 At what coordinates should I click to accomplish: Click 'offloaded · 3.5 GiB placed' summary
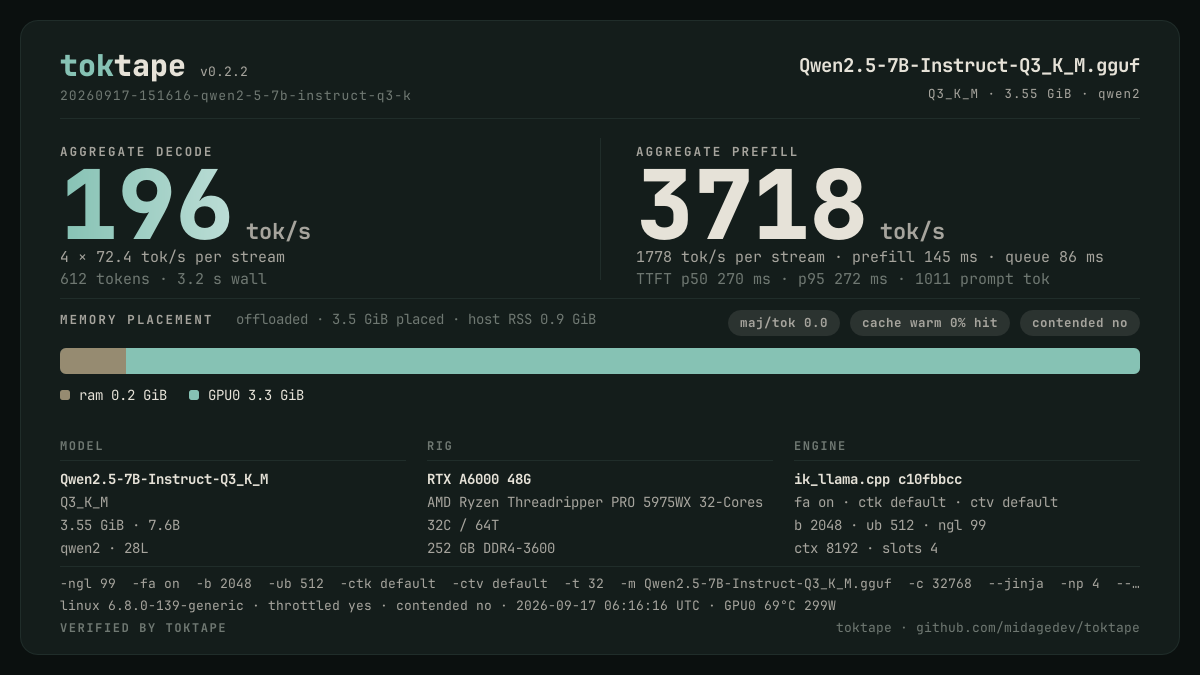click(x=416, y=320)
